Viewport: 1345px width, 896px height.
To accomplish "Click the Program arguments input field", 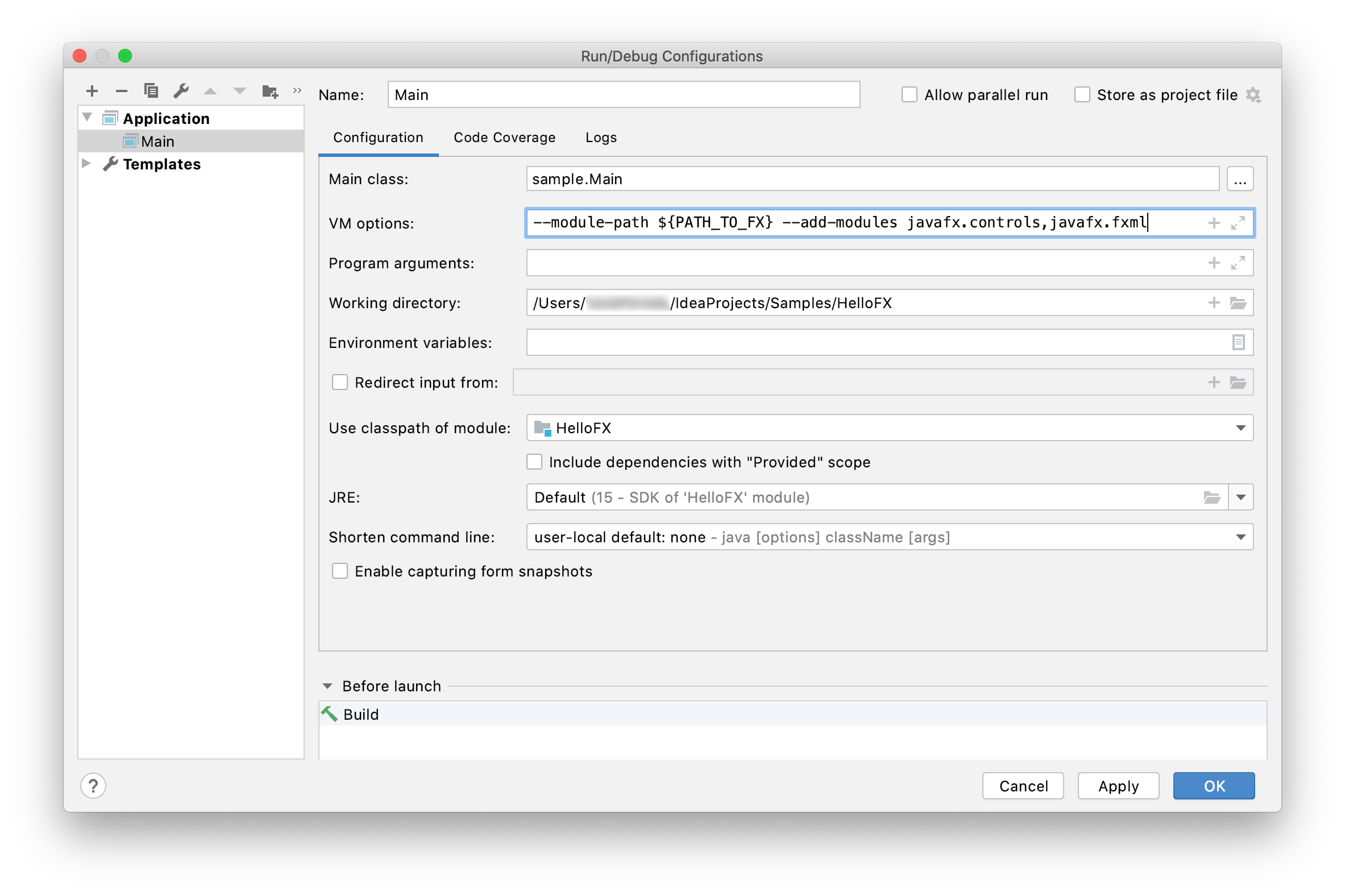I will [x=857, y=263].
